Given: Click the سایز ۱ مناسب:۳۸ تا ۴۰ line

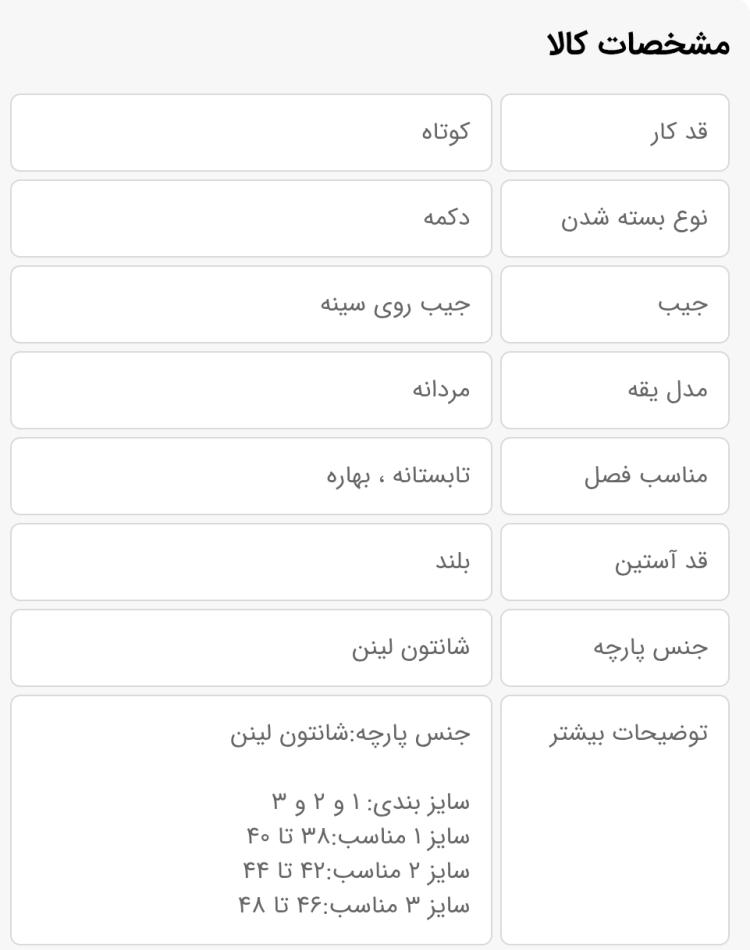Looking at the screenshot, I should tap(358, 838).
